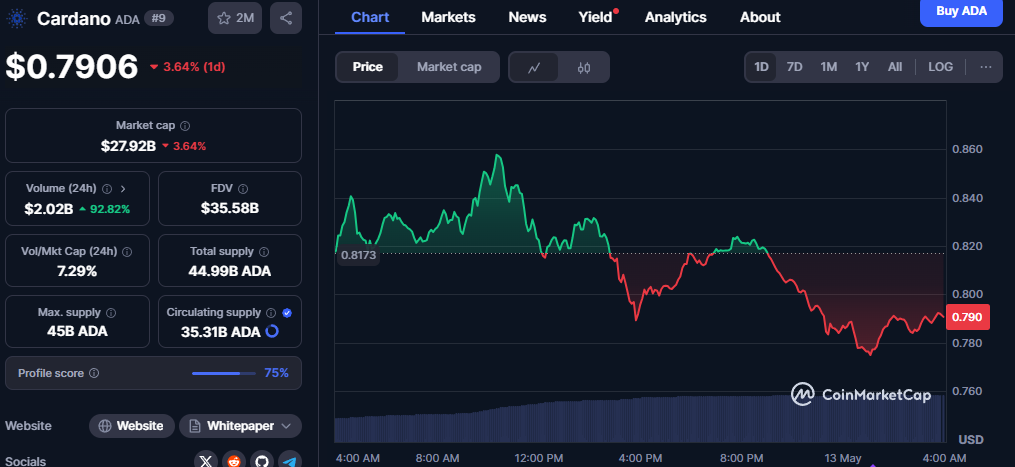Expand Volume (24h) details chevron

[123, 188]
